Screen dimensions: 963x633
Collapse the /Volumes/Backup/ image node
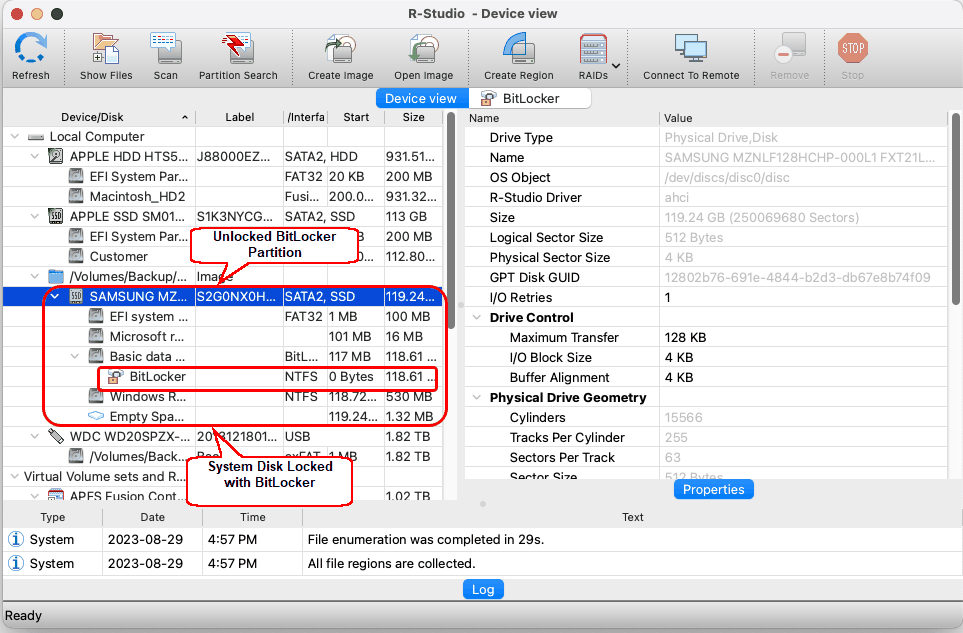pyautogui.click(x=35, y=276)
